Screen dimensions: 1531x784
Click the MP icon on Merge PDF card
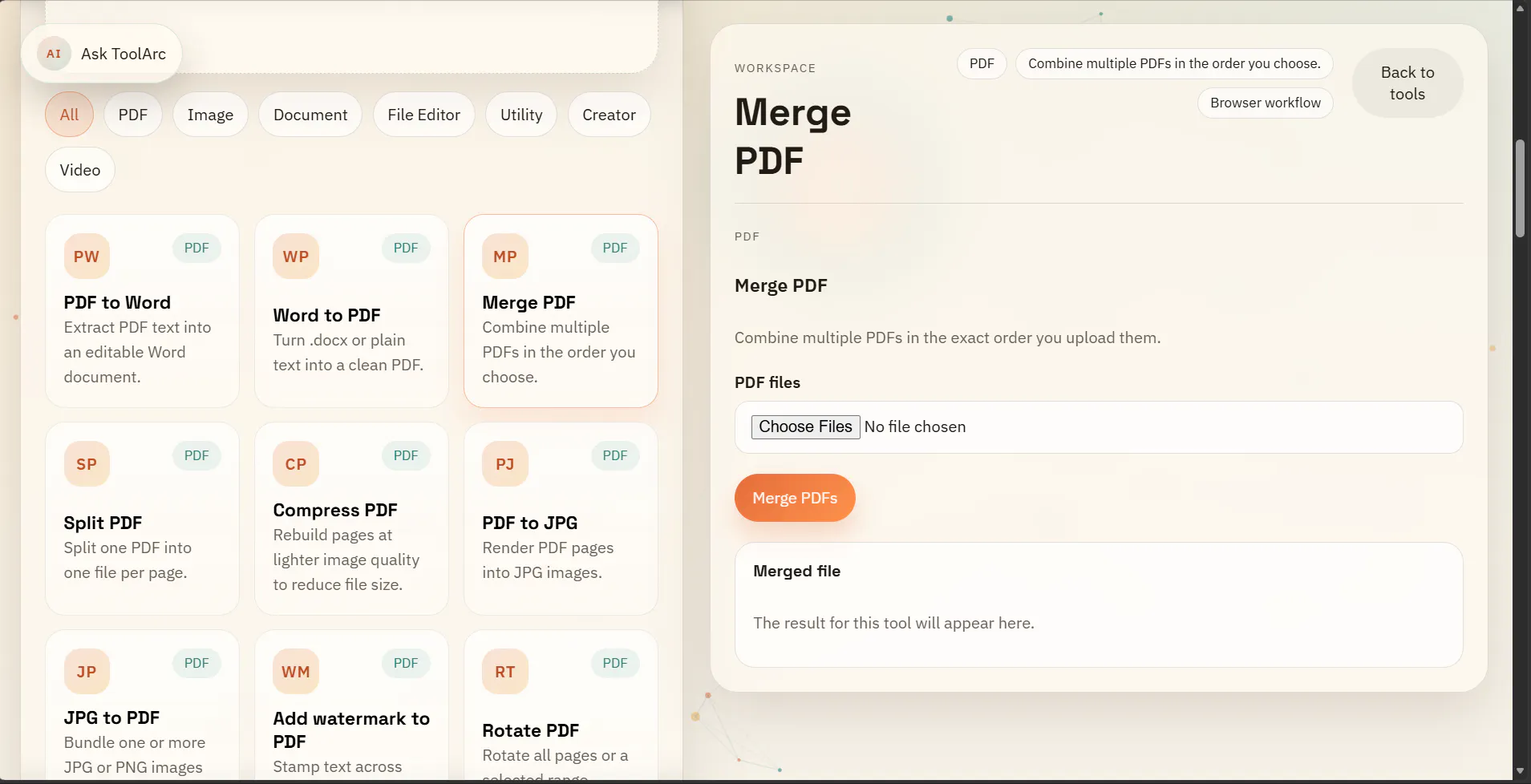[x=505, y=257]
